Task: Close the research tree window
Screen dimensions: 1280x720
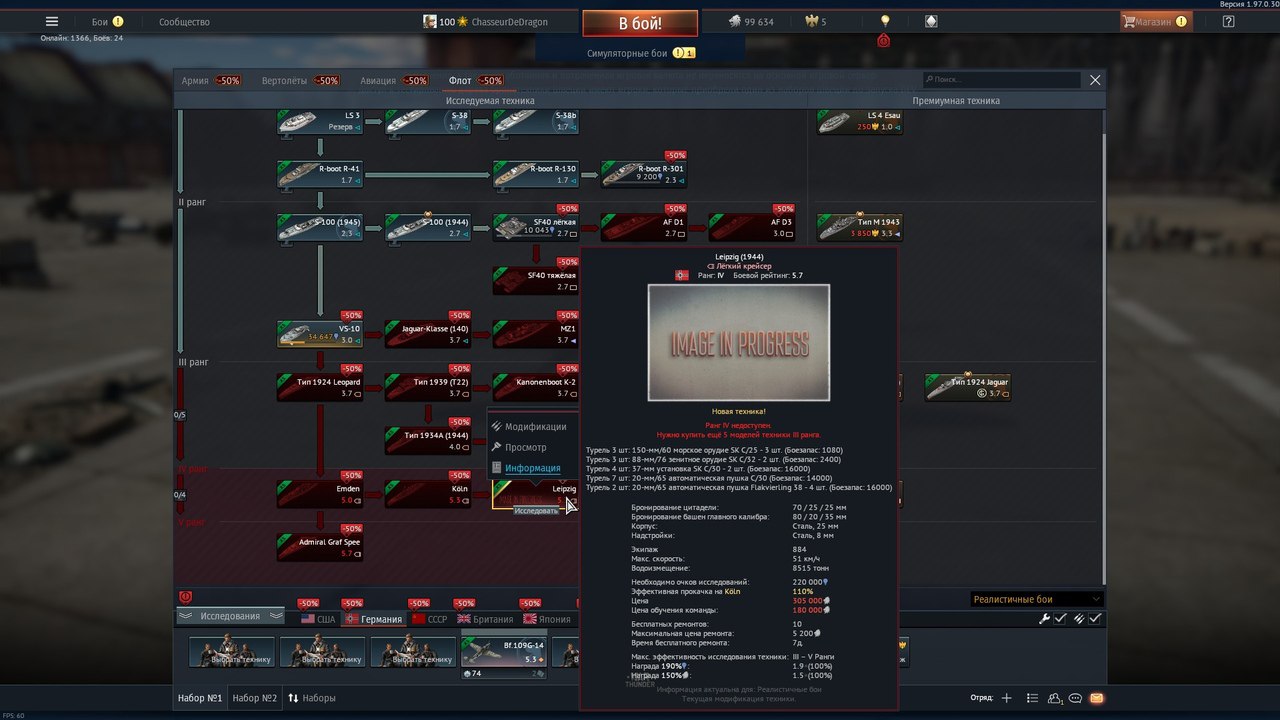Action: click(1095, 80)
